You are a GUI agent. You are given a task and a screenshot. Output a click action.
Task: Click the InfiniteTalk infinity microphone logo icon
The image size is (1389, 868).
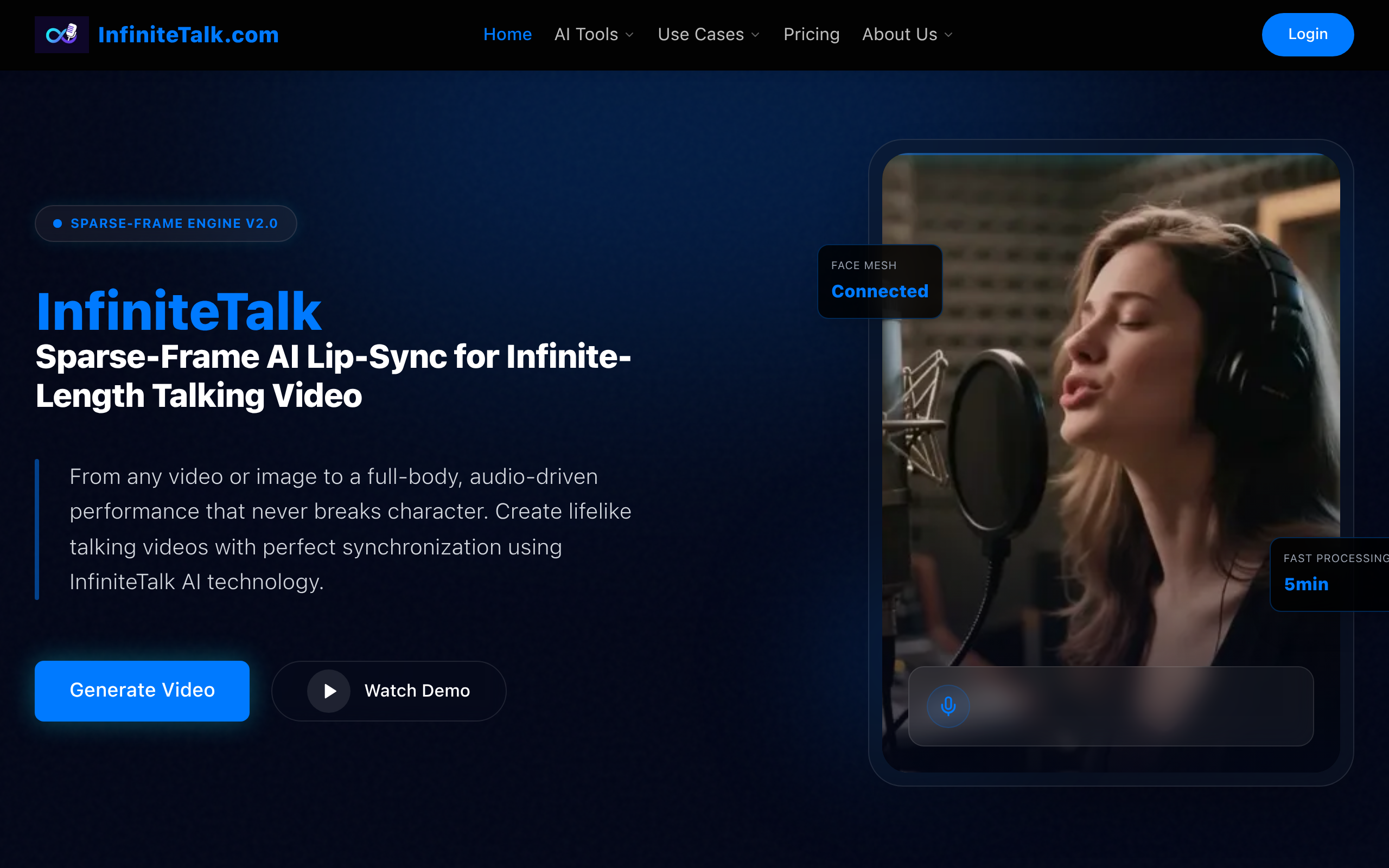[61, 34]
